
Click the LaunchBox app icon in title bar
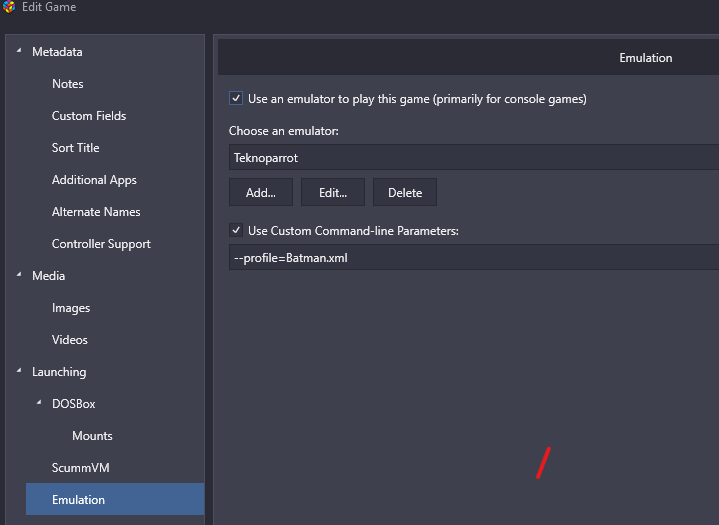click(x=9, y=8)
